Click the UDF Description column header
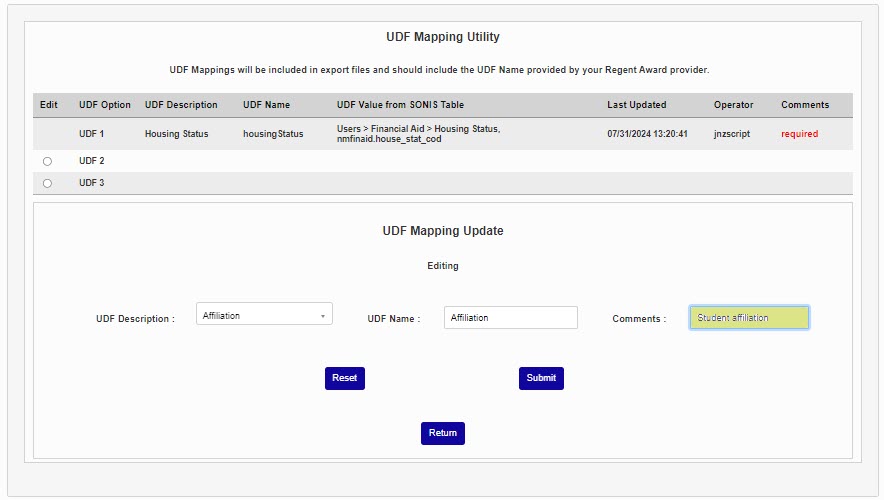 tap(181, 105)
